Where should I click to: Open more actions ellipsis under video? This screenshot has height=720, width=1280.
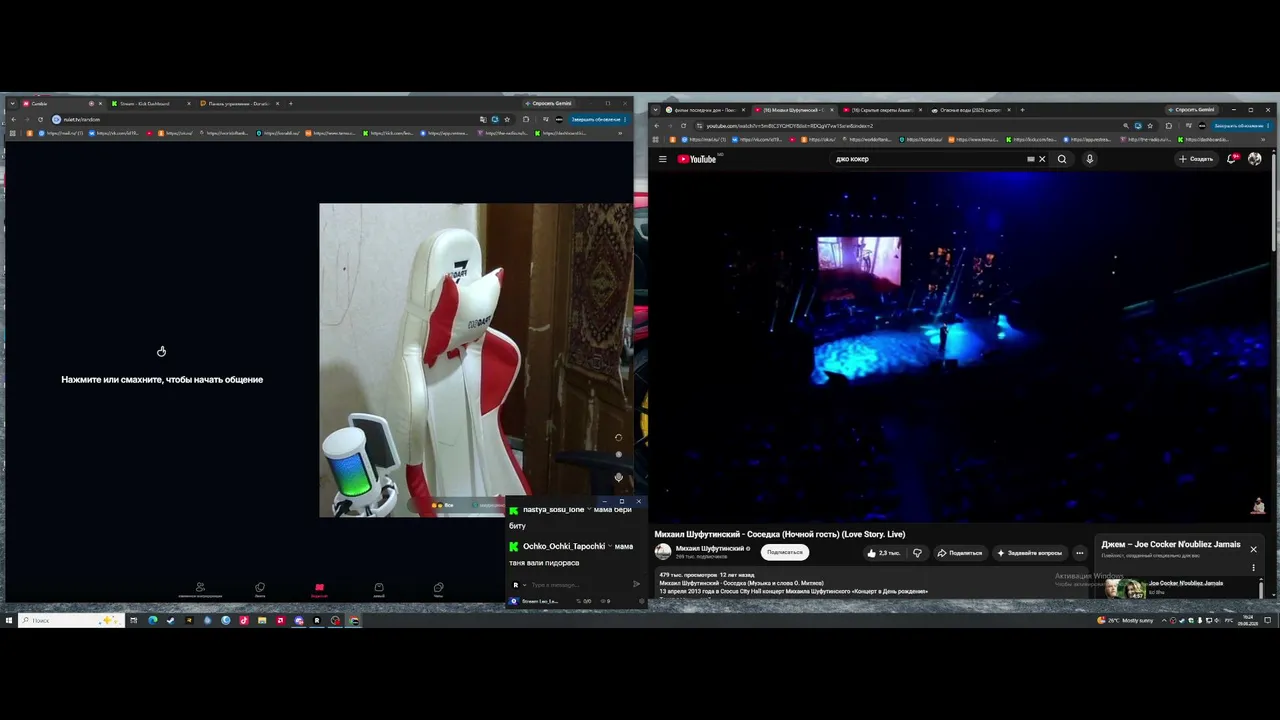coord(1079,553)
